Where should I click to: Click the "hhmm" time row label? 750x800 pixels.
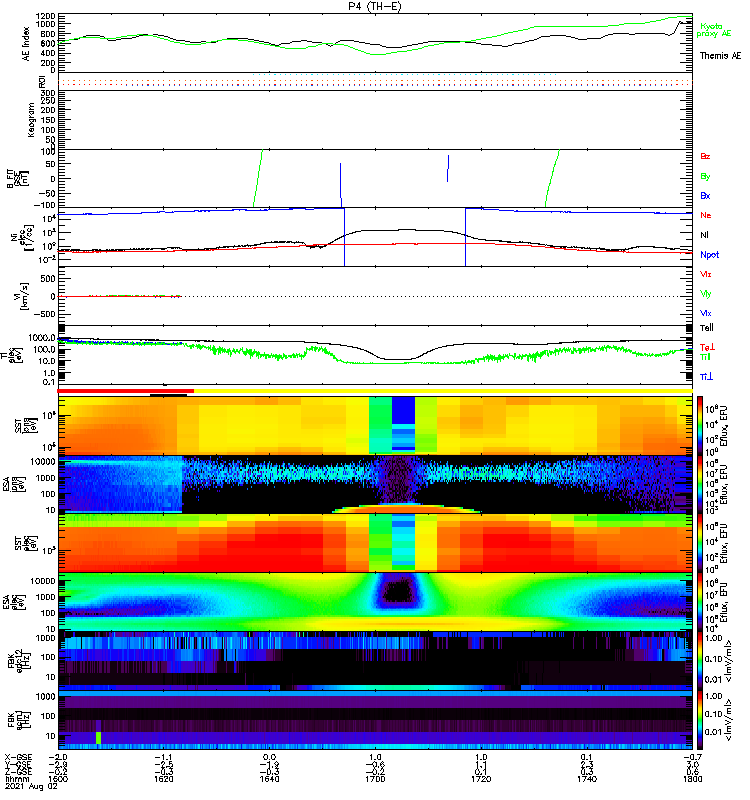point(16,779)
